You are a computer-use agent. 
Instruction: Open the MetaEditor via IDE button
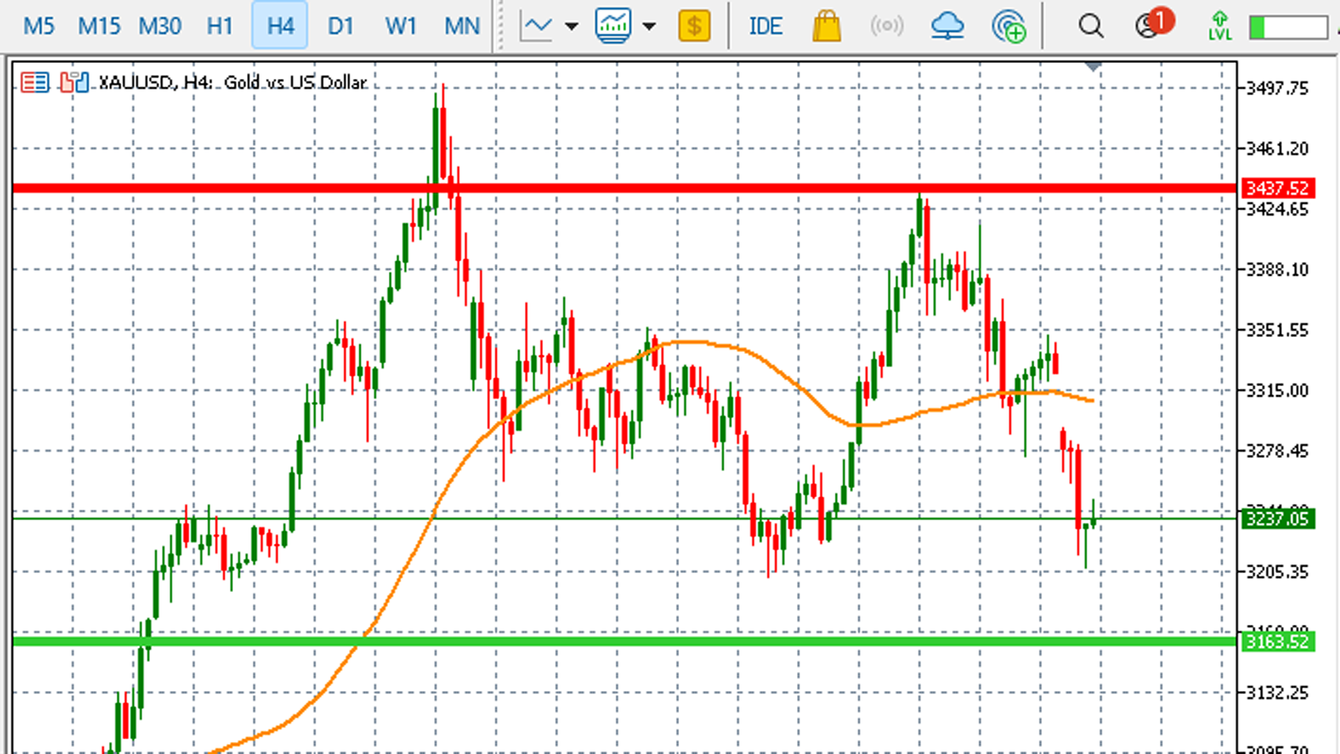(765, 27)
